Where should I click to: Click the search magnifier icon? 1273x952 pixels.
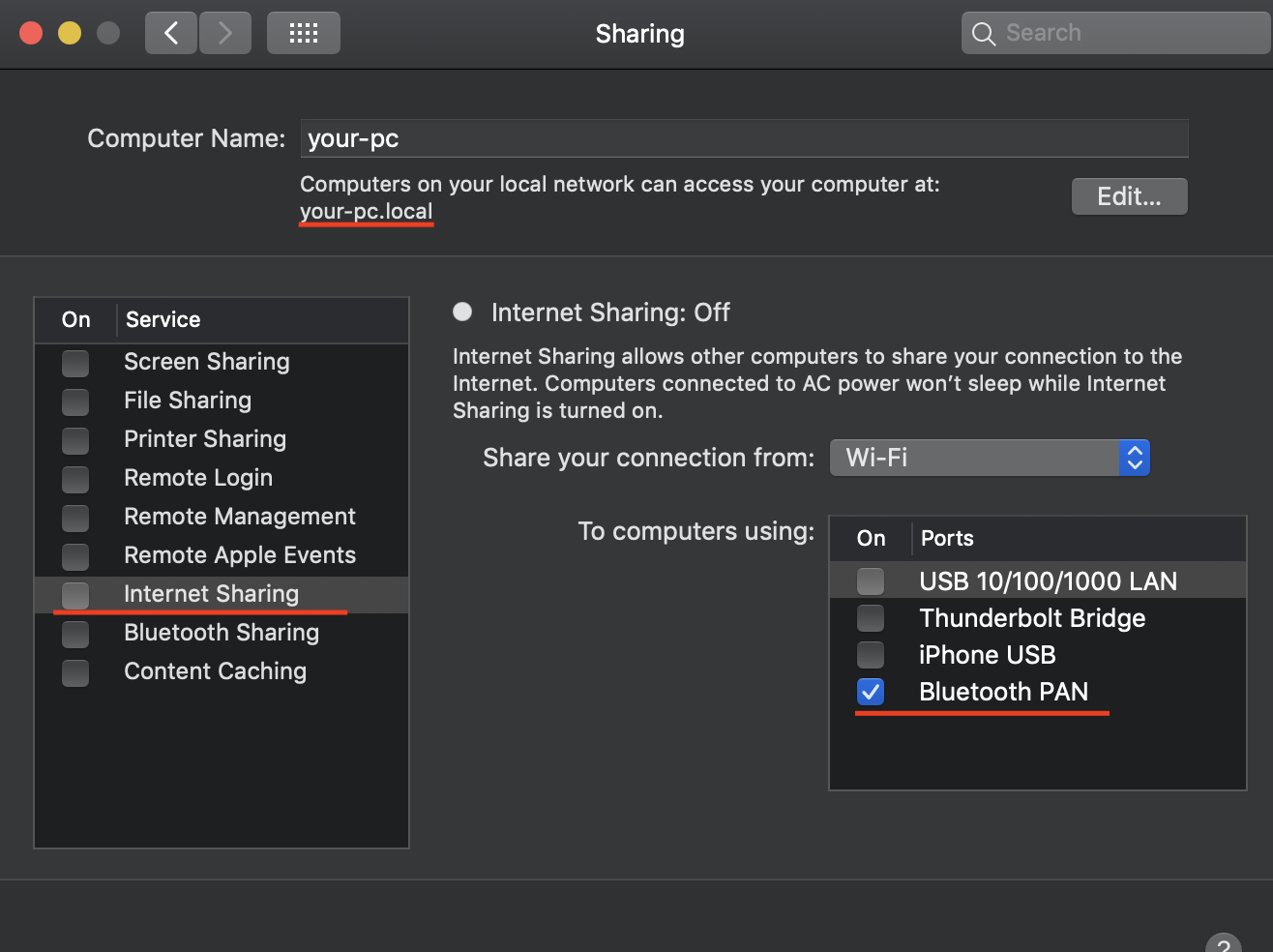[984, 34]
